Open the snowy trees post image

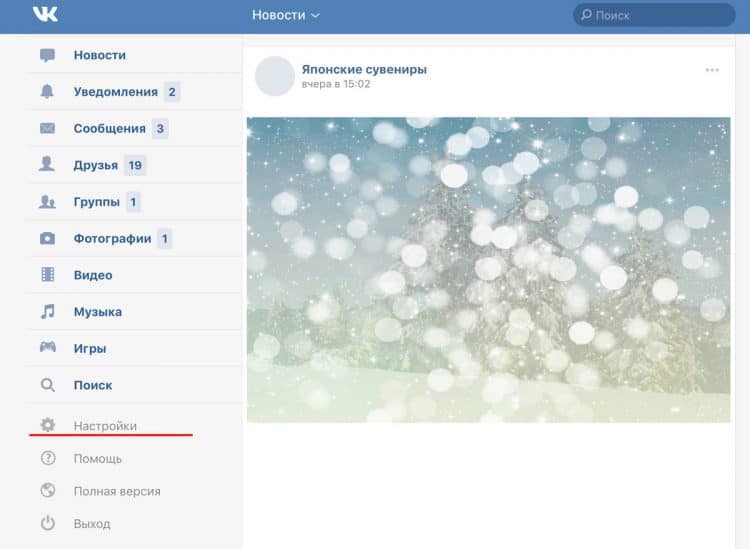pyautogui.click(x=488, y=270)
